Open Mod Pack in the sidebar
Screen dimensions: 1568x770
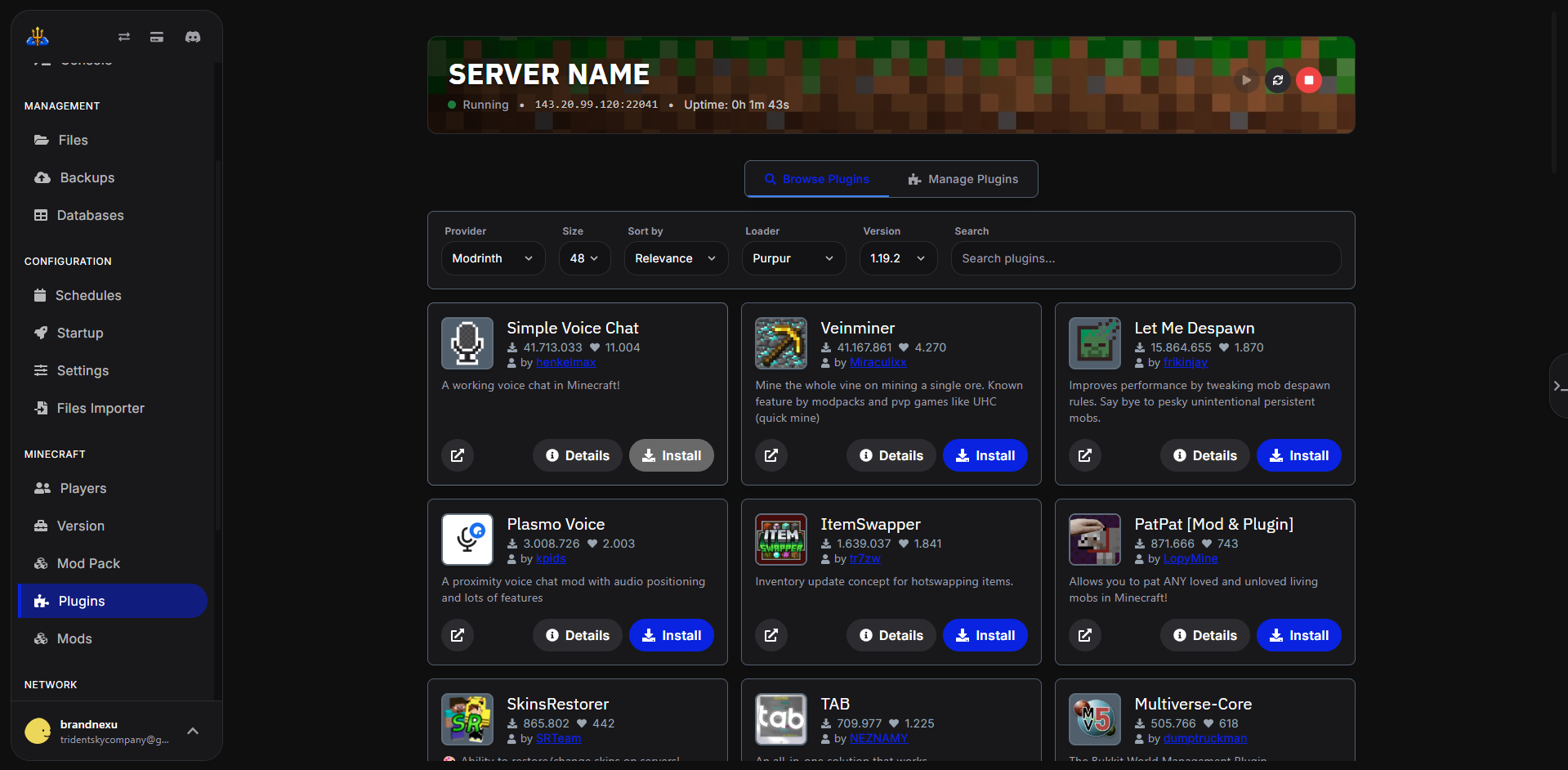tap(88, 563)
